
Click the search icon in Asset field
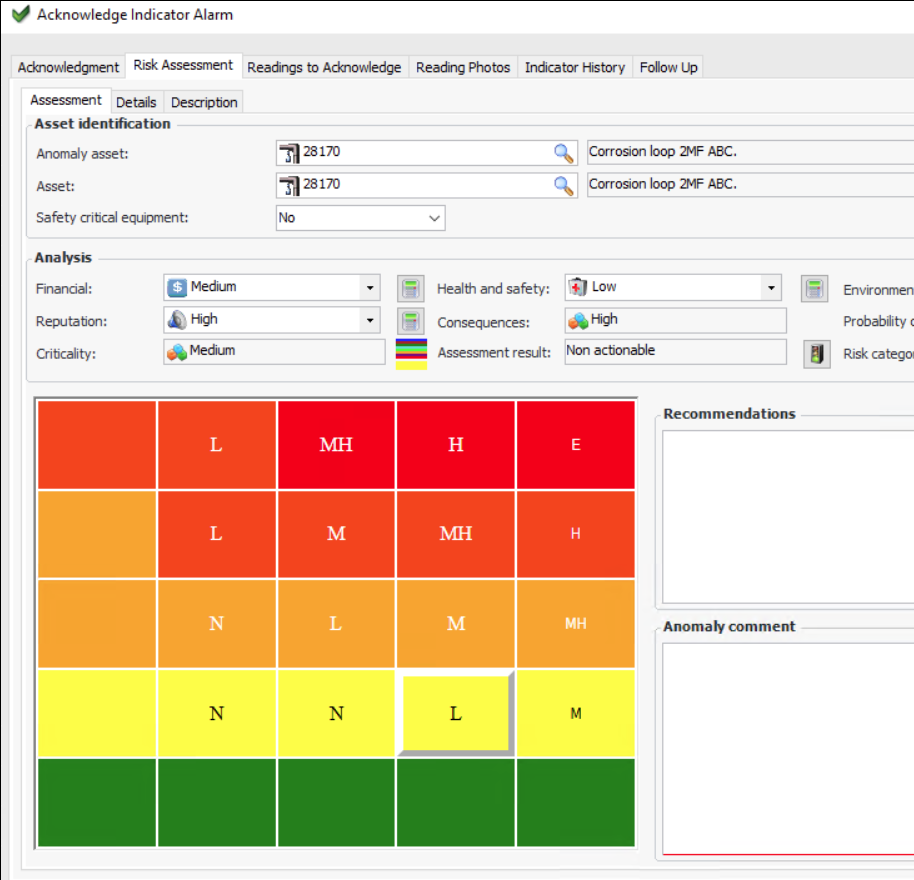pos(564,185)
